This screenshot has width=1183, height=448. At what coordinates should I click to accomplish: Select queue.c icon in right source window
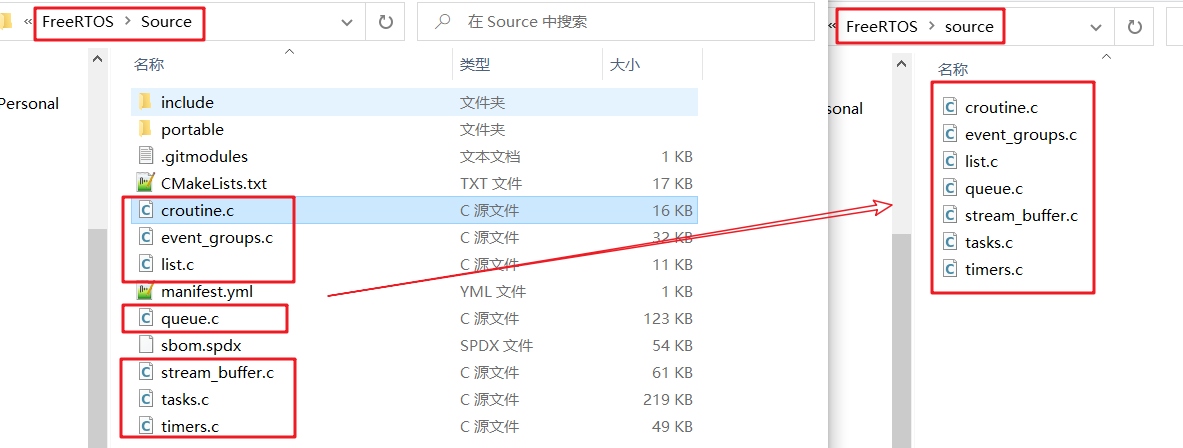950,189
